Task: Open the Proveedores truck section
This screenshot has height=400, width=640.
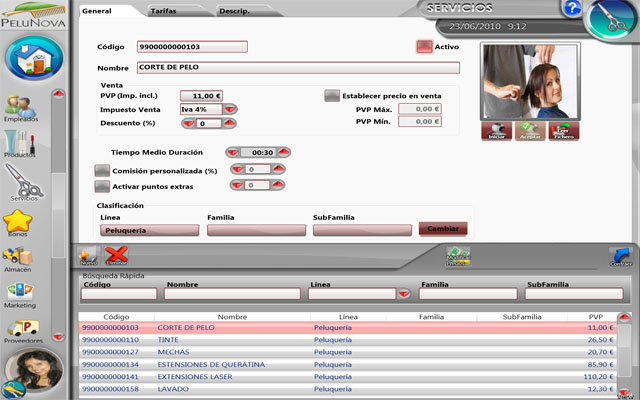Action: [x=23, y=331]
